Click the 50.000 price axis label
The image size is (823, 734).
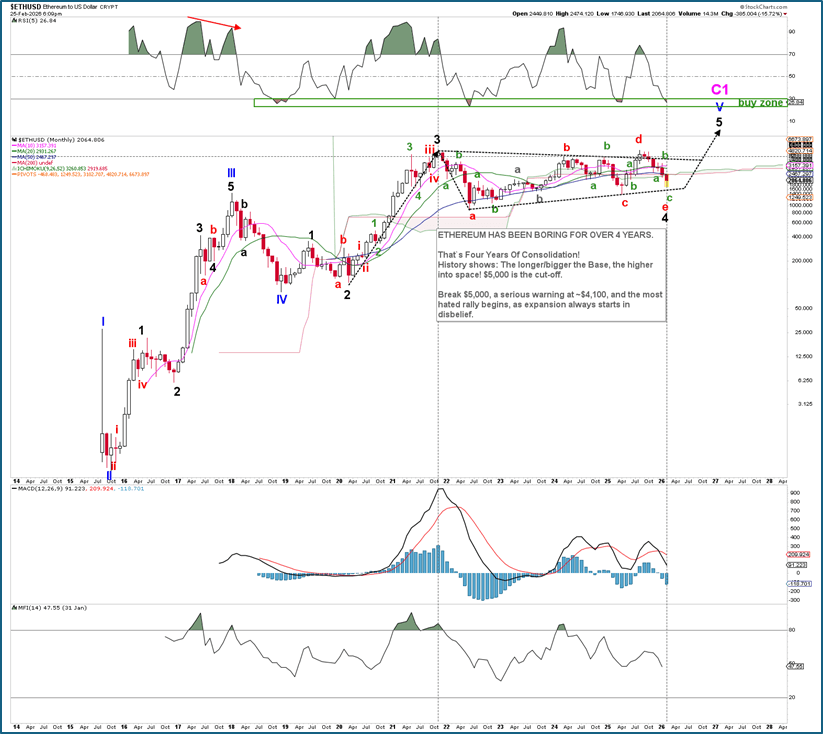tap(804, 309)
